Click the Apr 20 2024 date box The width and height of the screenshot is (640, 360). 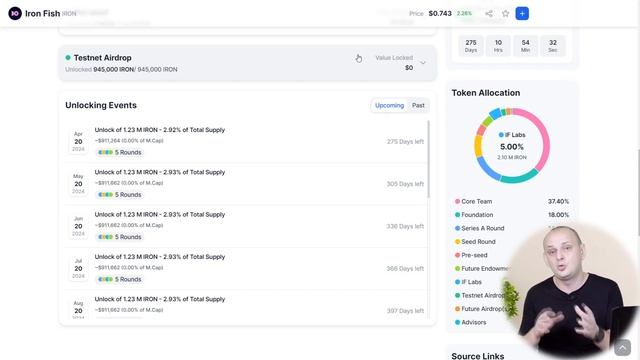78,141
